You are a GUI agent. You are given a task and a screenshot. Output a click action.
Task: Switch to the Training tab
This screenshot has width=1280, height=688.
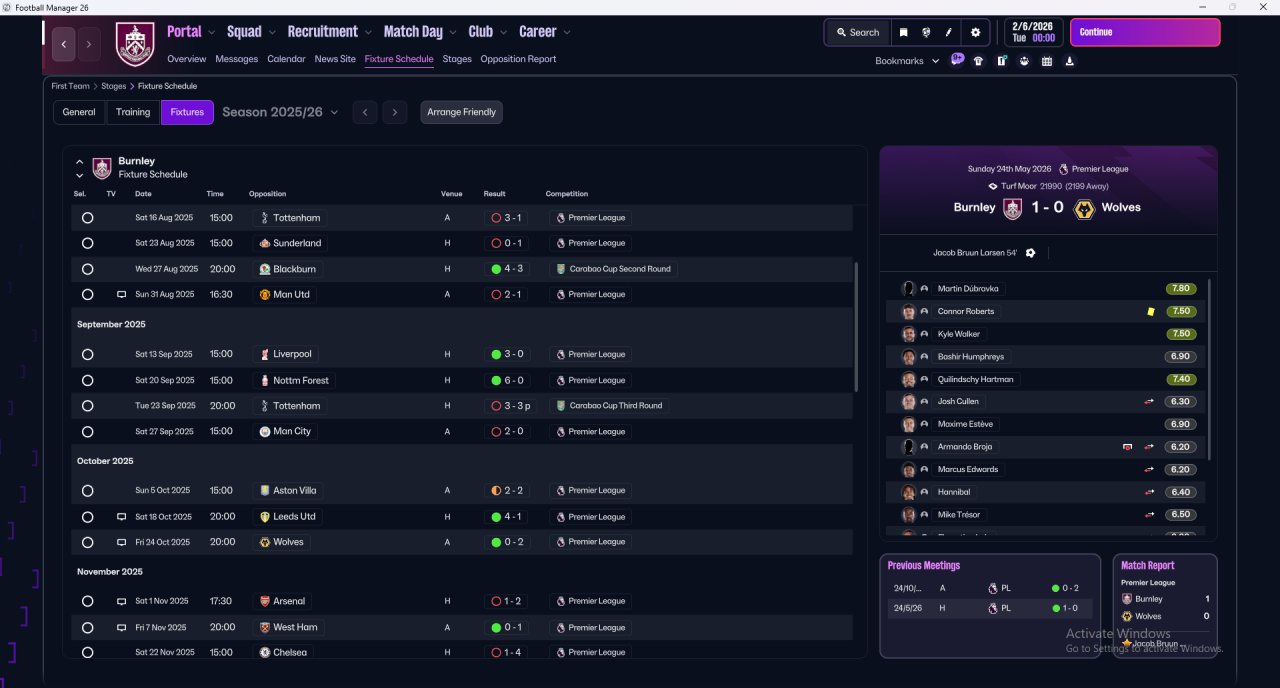coord(133,112)
